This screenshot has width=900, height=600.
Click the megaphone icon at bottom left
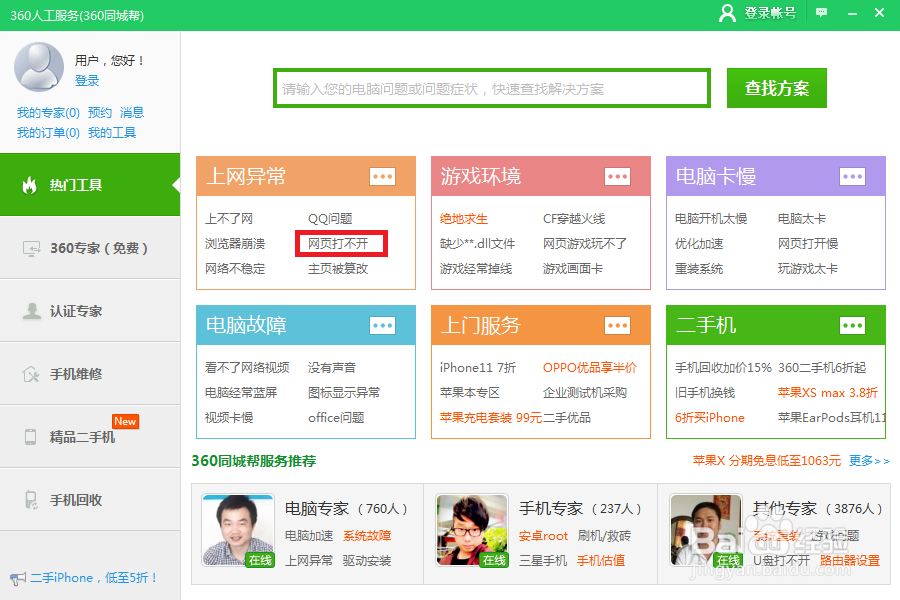[x=18, y=578]
